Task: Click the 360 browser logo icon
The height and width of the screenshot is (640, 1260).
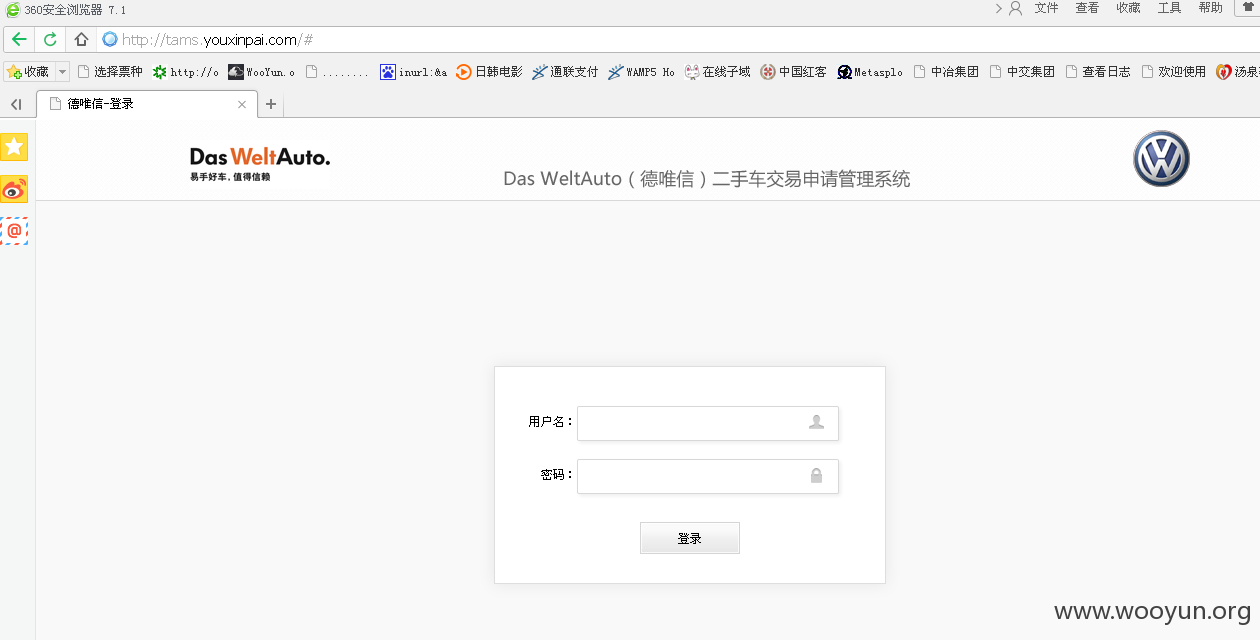Action: click(x=12, y=10)
